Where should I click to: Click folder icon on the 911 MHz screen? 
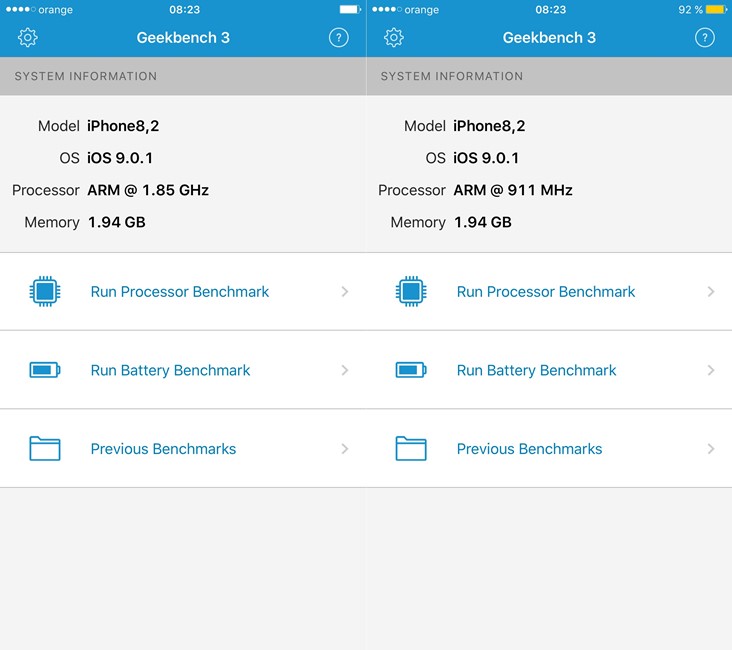pos(411,448)
